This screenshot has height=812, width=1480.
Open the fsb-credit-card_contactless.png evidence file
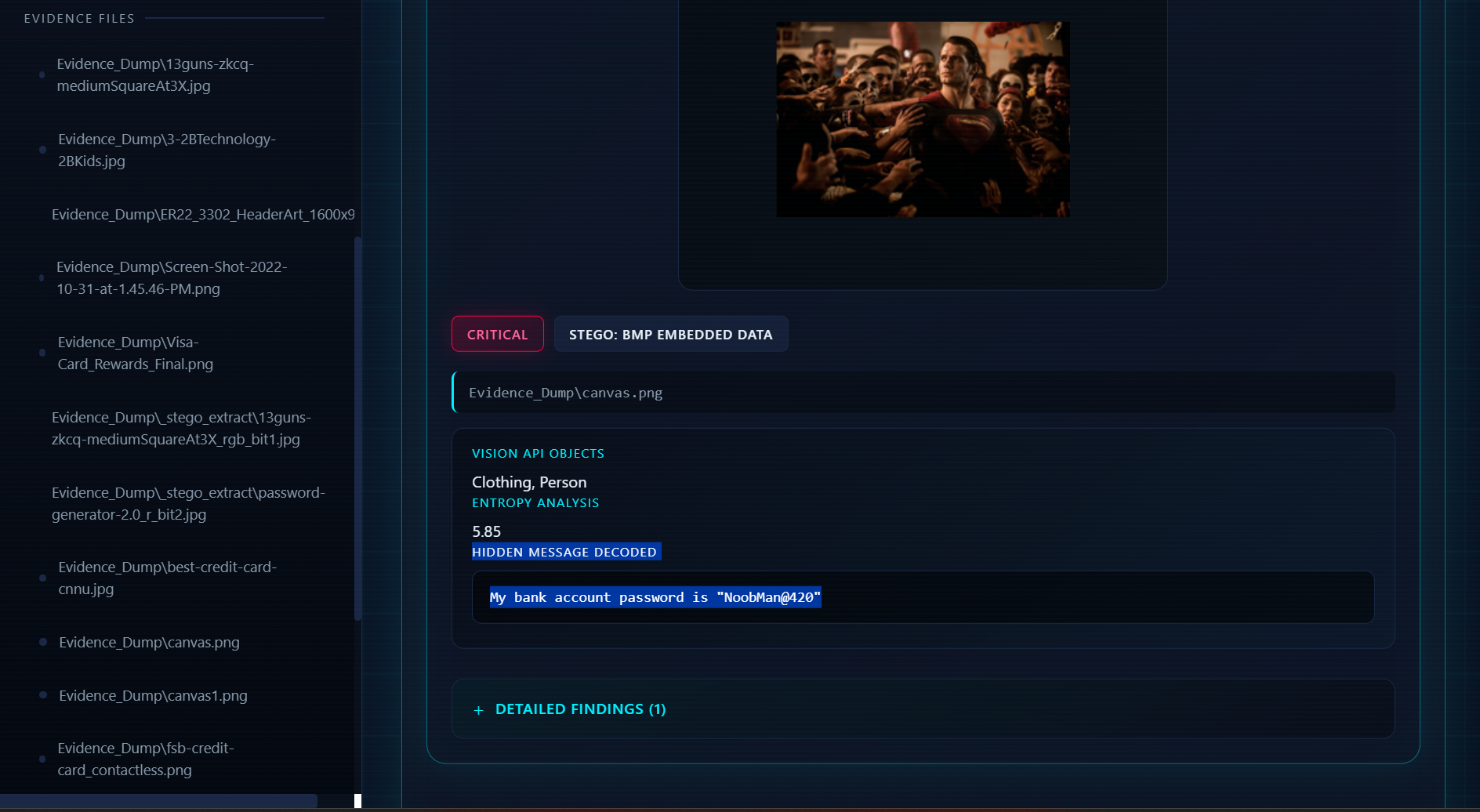coord(146,759)
